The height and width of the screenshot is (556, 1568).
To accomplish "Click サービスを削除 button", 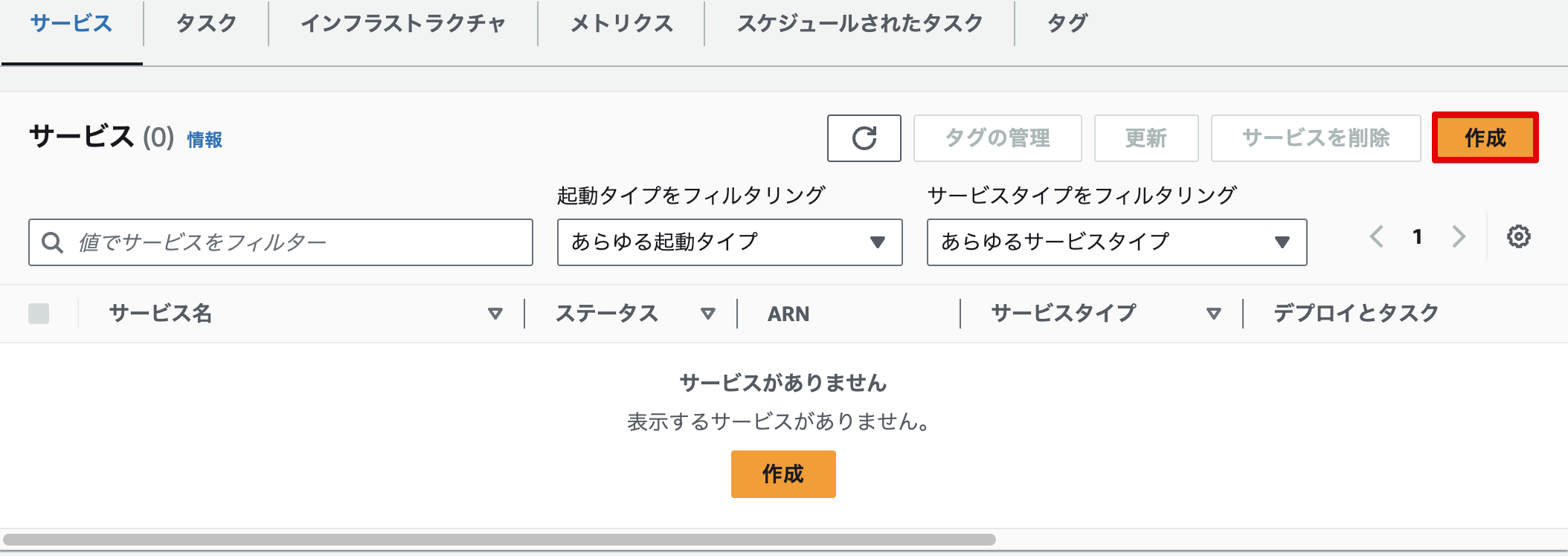I will [1316, 138].
